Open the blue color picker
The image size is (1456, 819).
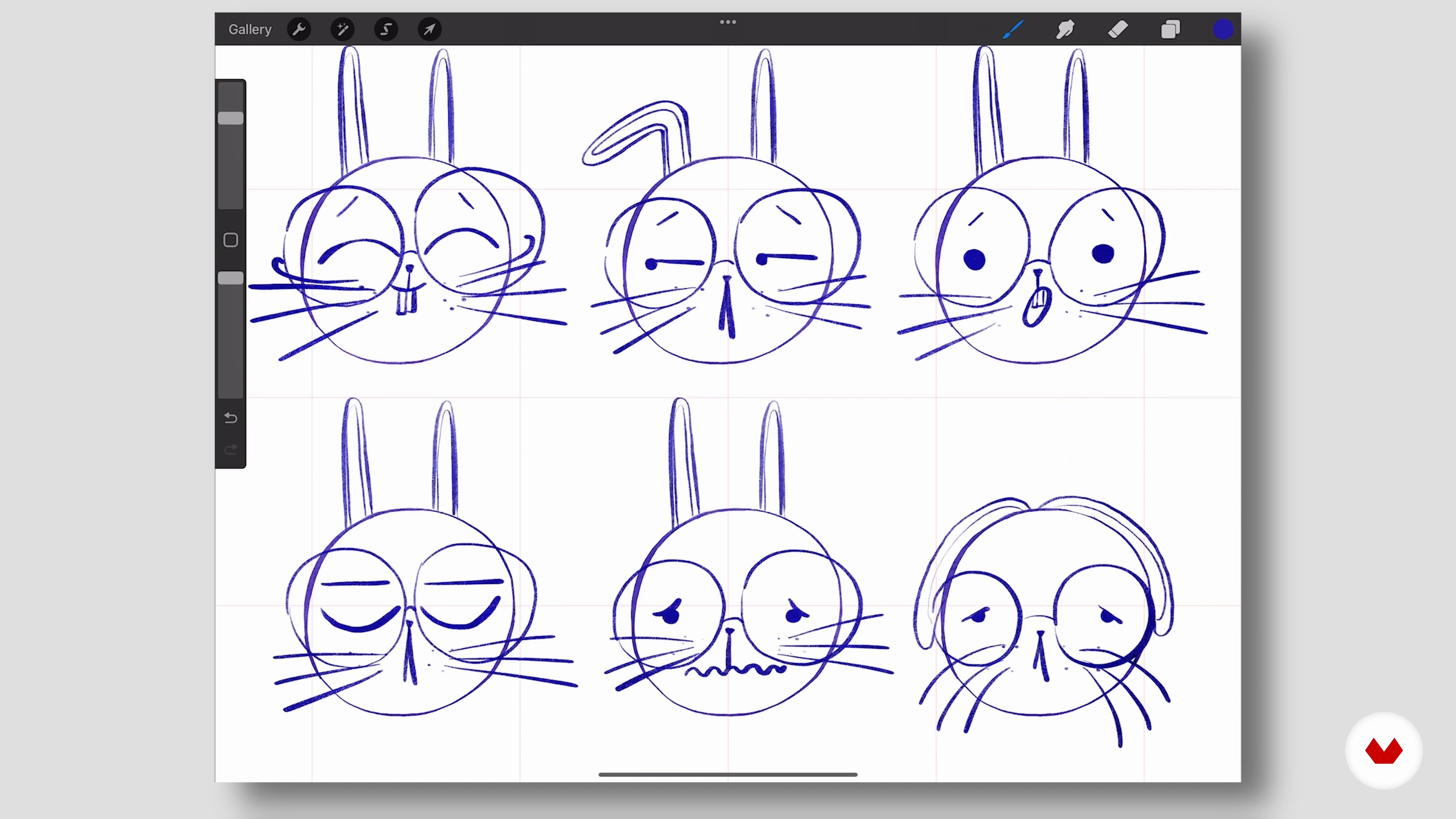[x=1223, y=30]
